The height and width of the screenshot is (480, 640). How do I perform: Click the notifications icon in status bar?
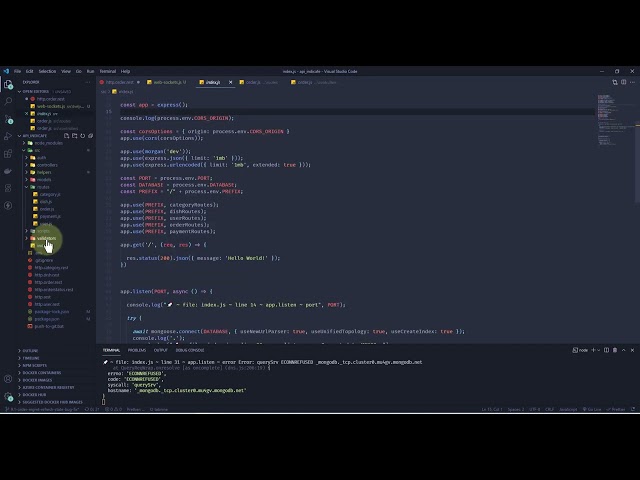pos(633,409)
